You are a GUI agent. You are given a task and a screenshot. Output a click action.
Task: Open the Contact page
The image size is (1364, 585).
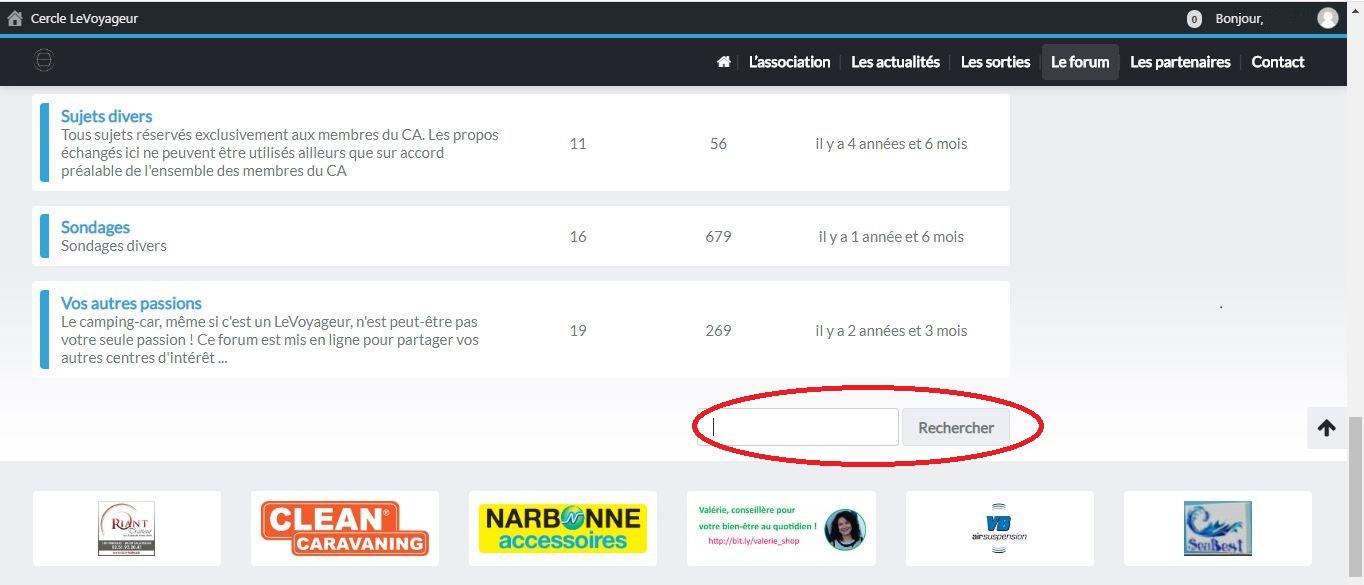pos(1277,62)
